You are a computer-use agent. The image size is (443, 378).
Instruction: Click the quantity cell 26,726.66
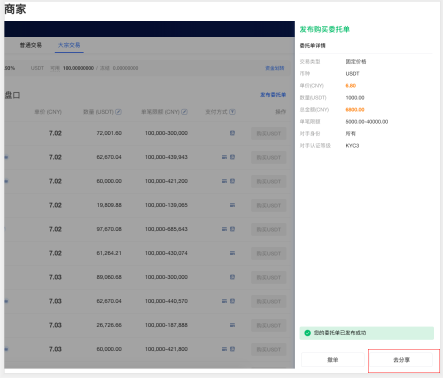point(109,325)
